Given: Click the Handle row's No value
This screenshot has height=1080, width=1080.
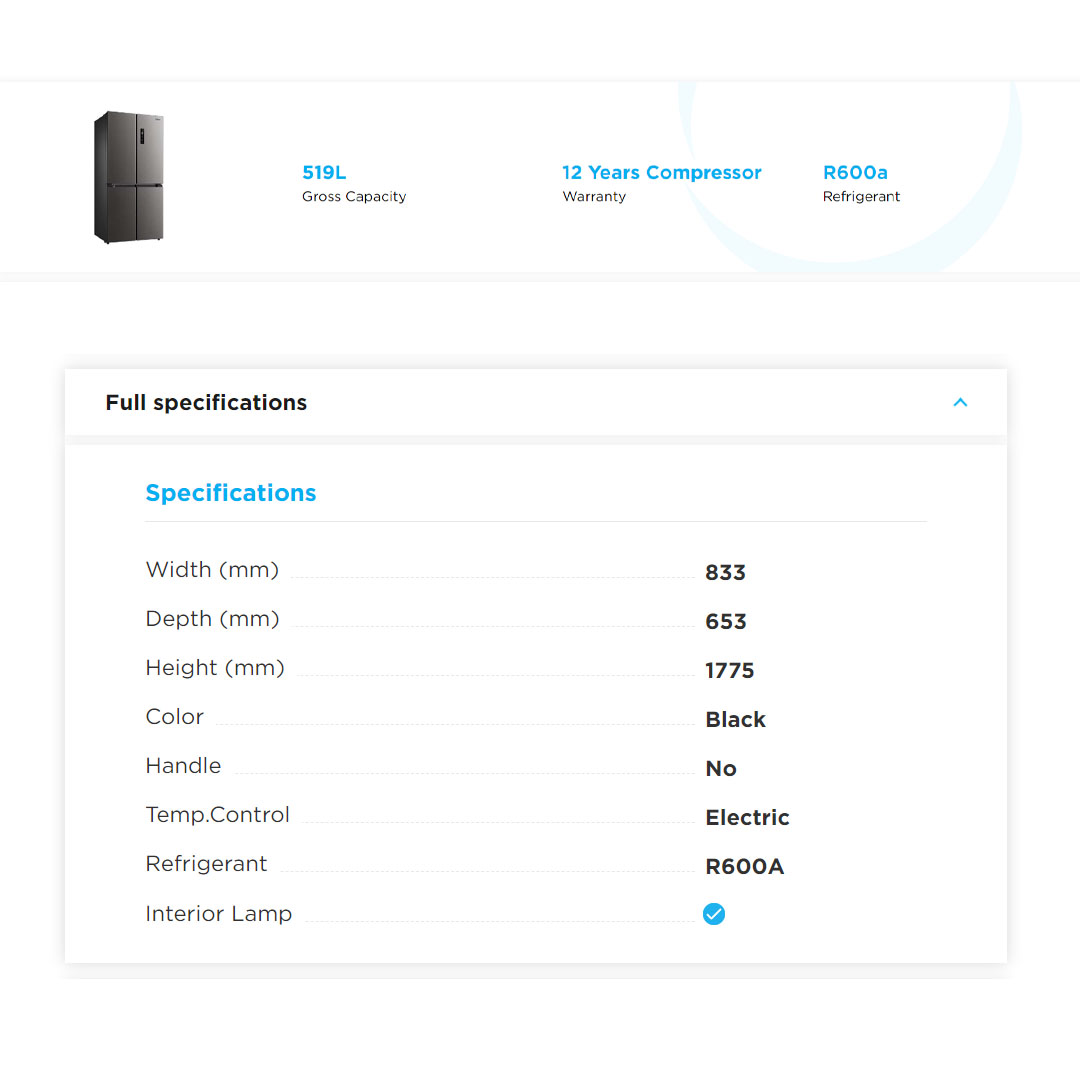Looking at the screenshot, I should pos(720,769).
